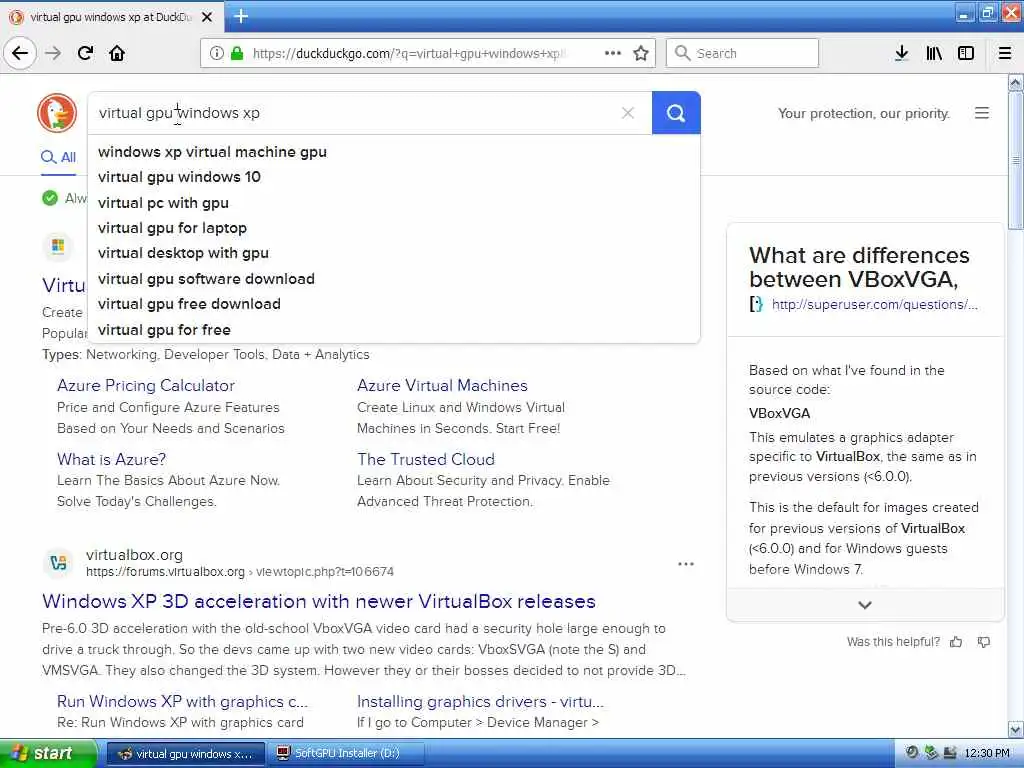Click the forums.virtualbox.org URL text

click(165, 571)
